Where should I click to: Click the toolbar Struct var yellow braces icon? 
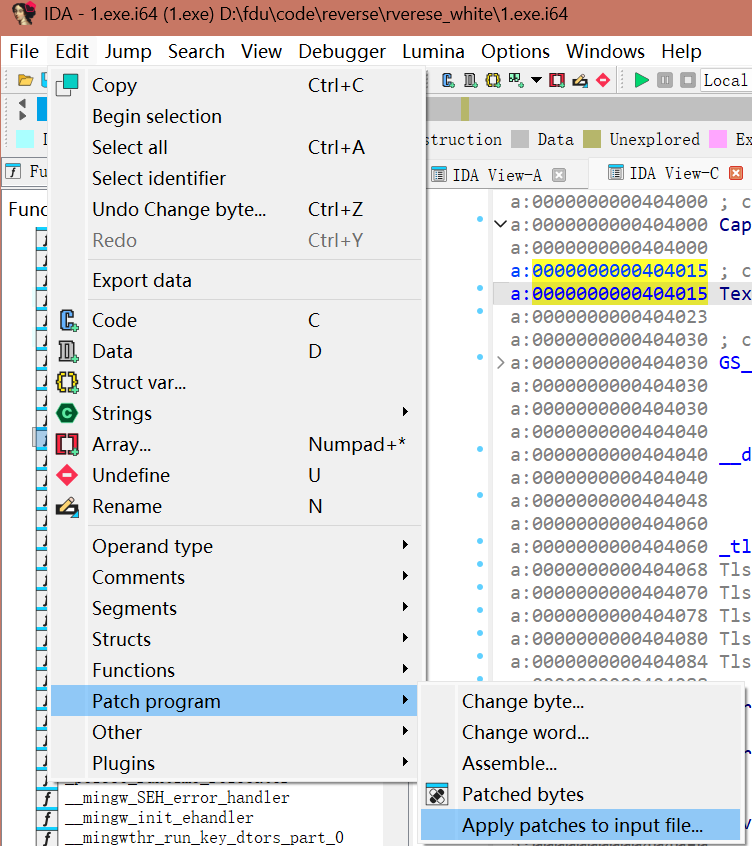coord(493,80)
